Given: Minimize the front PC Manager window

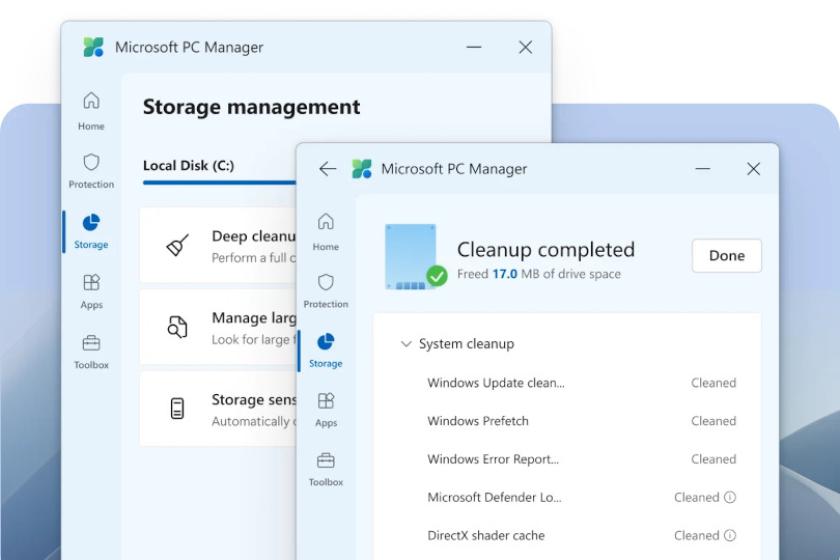Looking at the screenshot, I should (702, 169).
